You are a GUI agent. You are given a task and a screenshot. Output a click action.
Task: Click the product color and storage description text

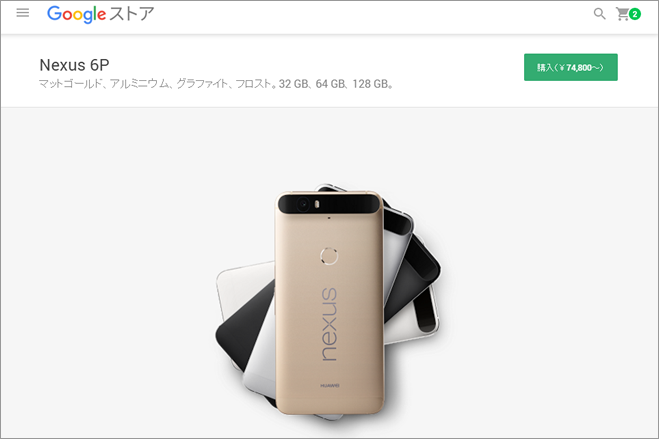coord(216,84)
